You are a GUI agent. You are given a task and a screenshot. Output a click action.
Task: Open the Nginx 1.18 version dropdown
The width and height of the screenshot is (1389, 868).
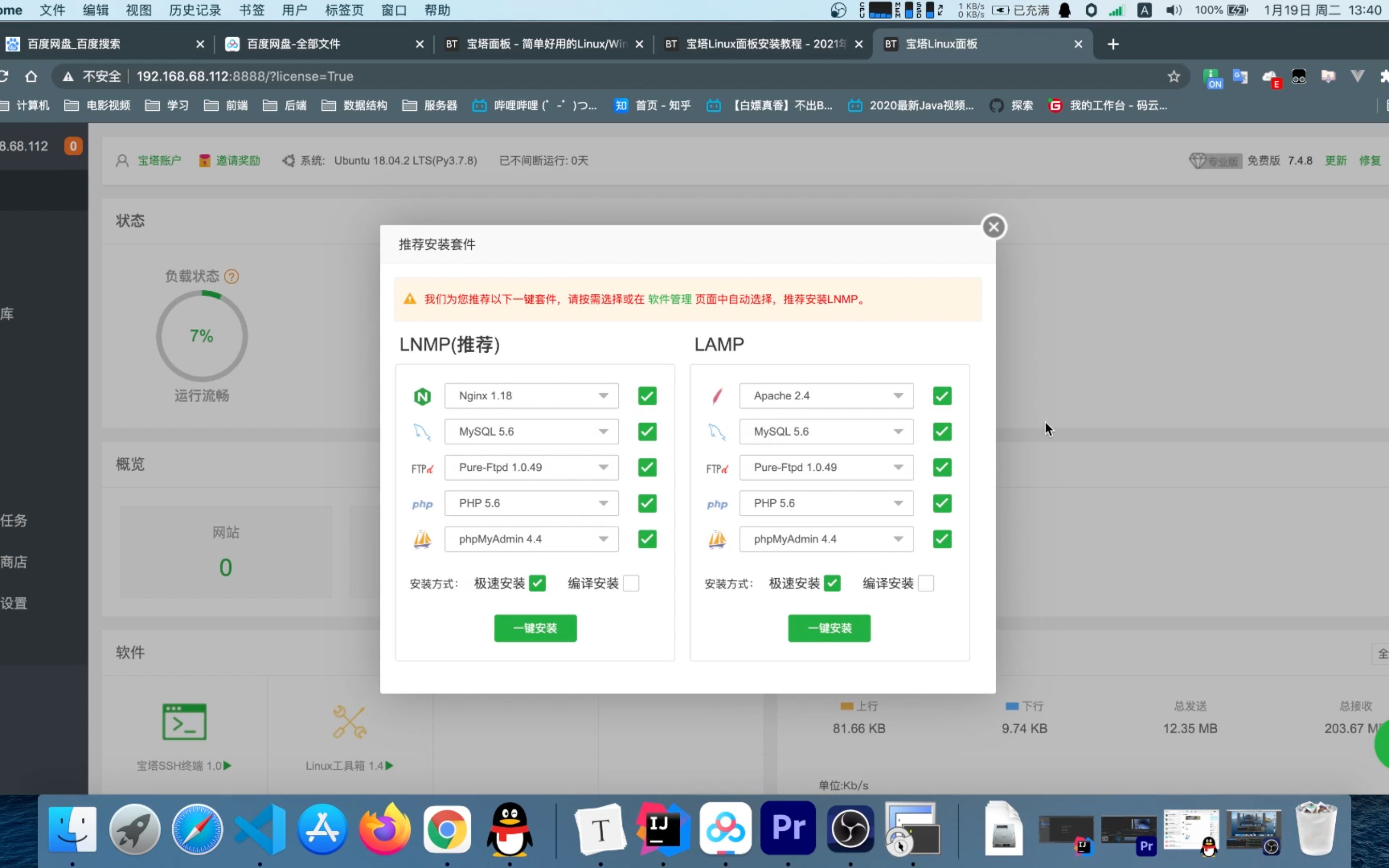[x=531, y=396]
